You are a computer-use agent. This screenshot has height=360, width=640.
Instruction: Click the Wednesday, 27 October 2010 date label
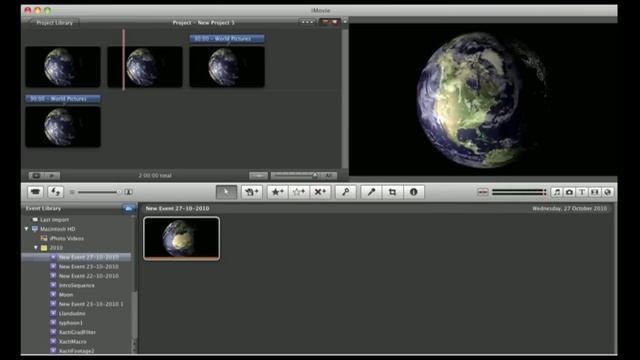coord(569,209)
